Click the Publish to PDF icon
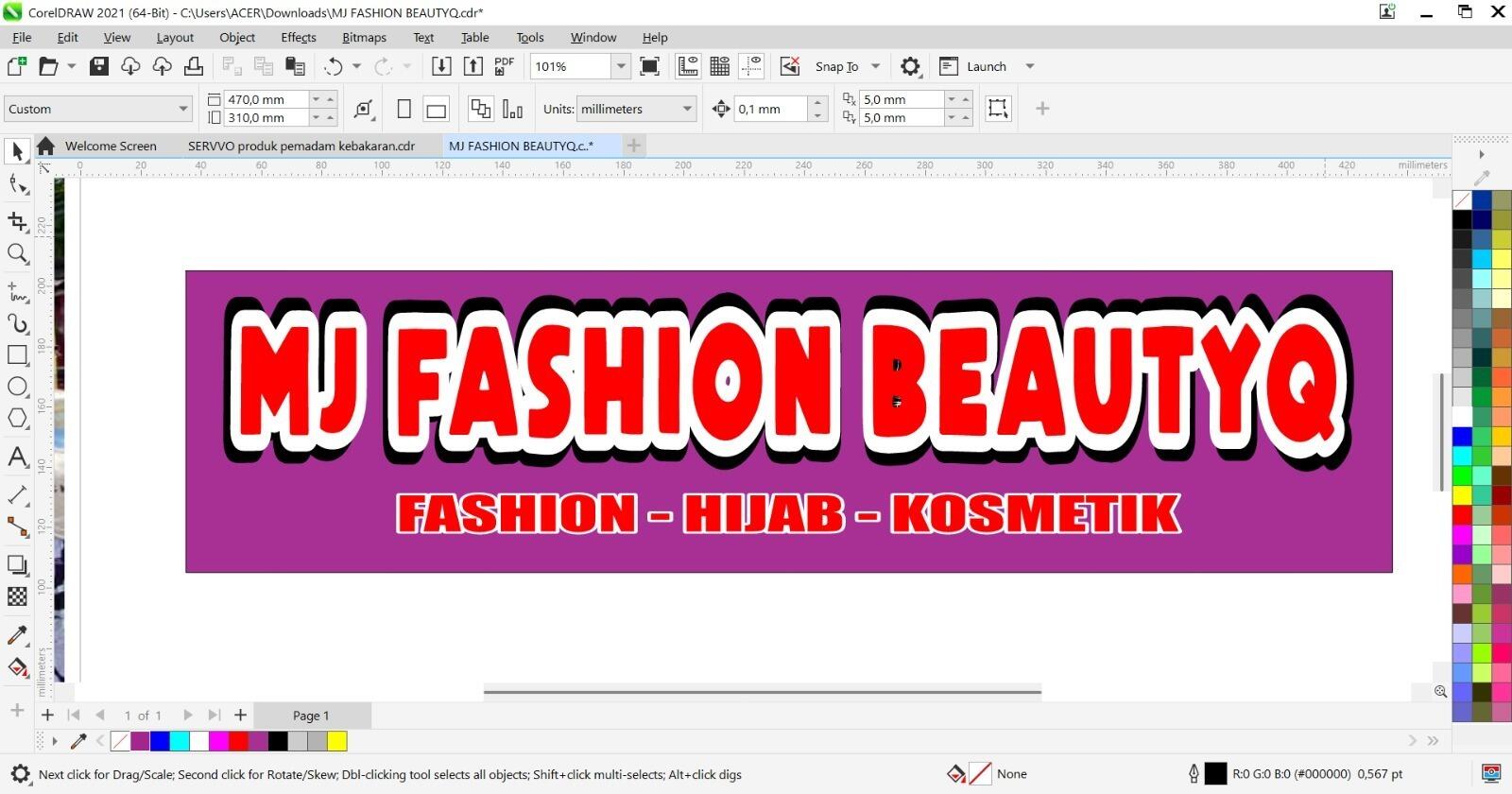Screen dimensions: 1512x794 click(x=505, y=66)
